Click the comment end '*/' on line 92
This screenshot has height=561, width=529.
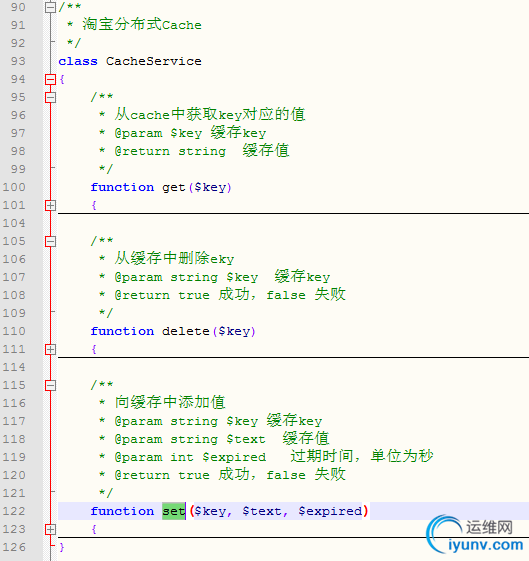pos(74,43)
